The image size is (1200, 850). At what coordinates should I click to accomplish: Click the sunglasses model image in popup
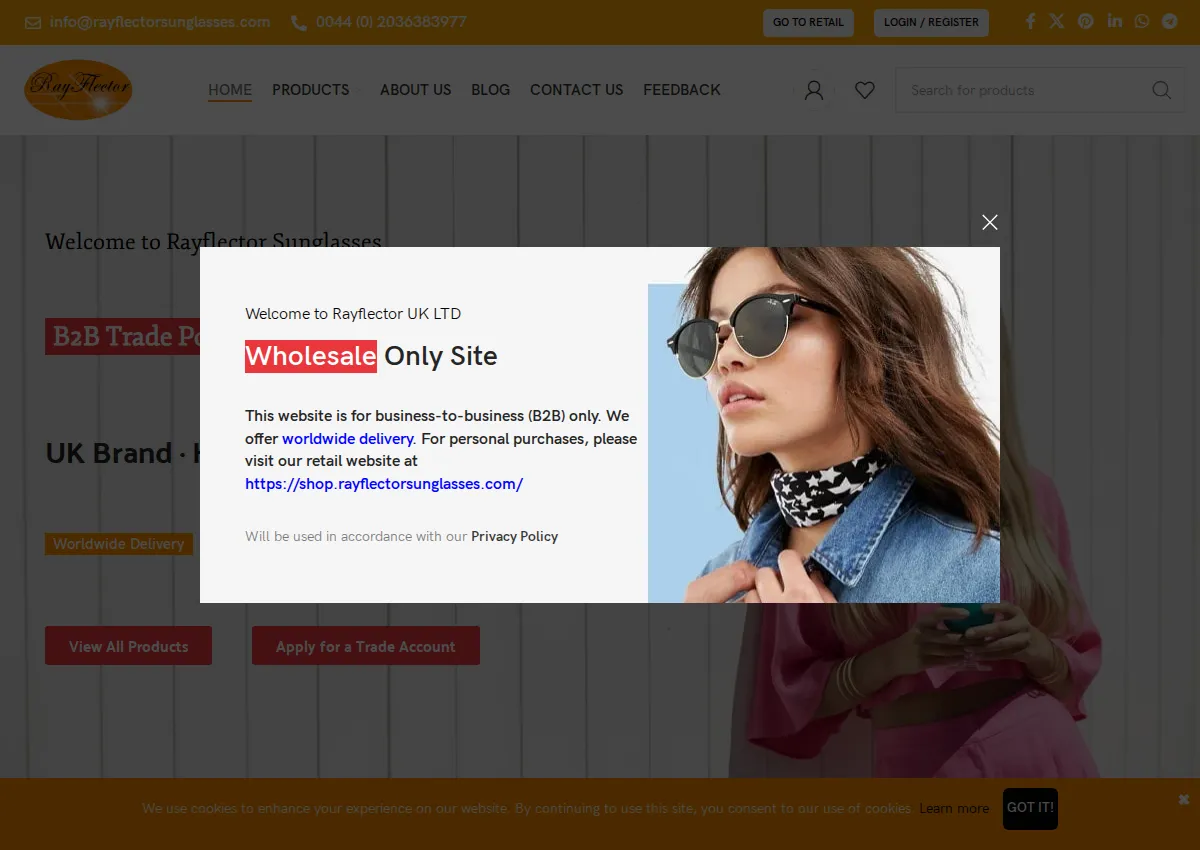[x=824, y=425]
